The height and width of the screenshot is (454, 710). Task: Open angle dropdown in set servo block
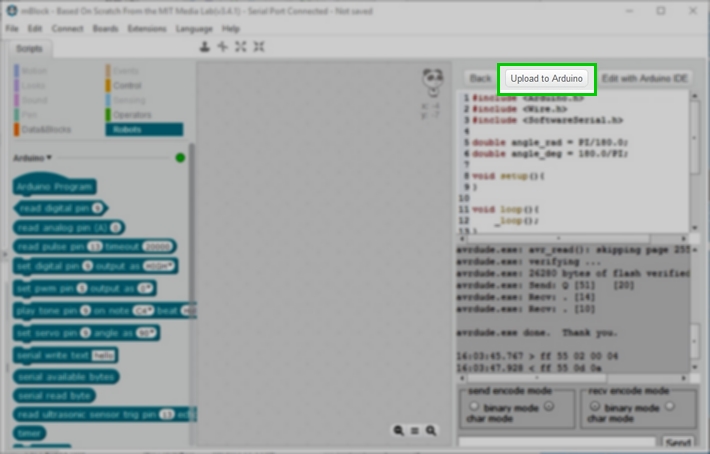point(146,333)
